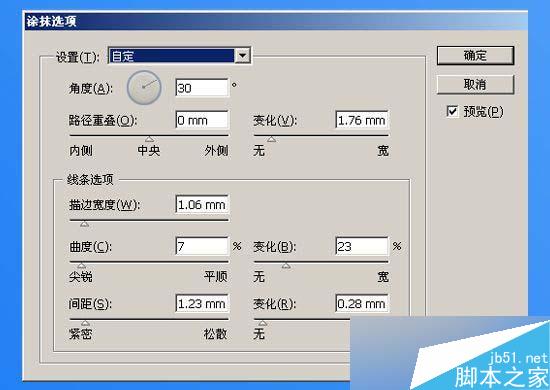Click the angle dial control
Viewport: 550px width, 390px height.
pos(144,87)
